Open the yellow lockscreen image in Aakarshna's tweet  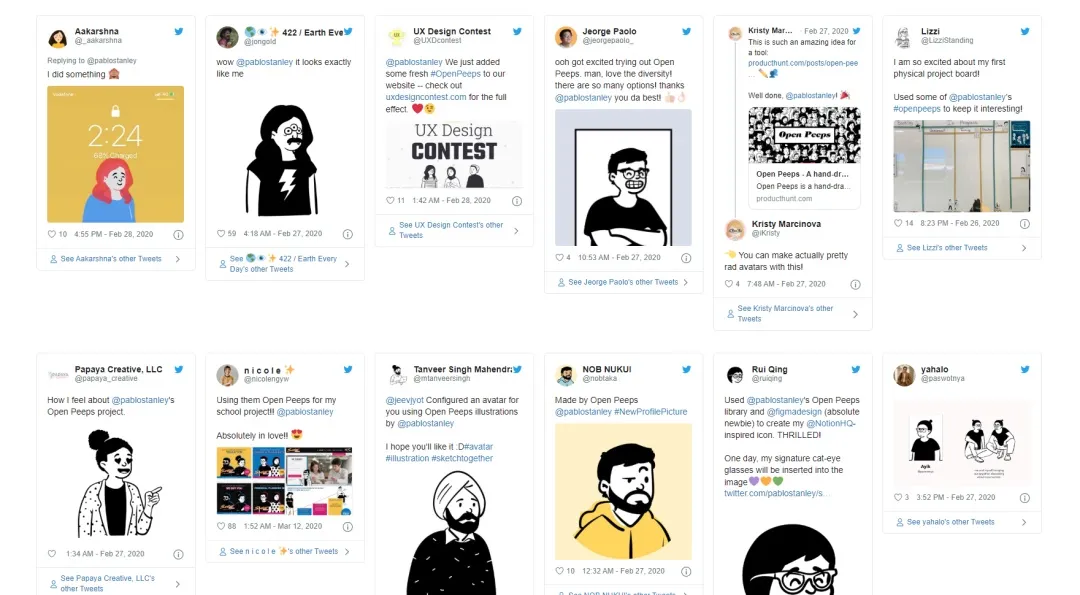tap(116, 154)
